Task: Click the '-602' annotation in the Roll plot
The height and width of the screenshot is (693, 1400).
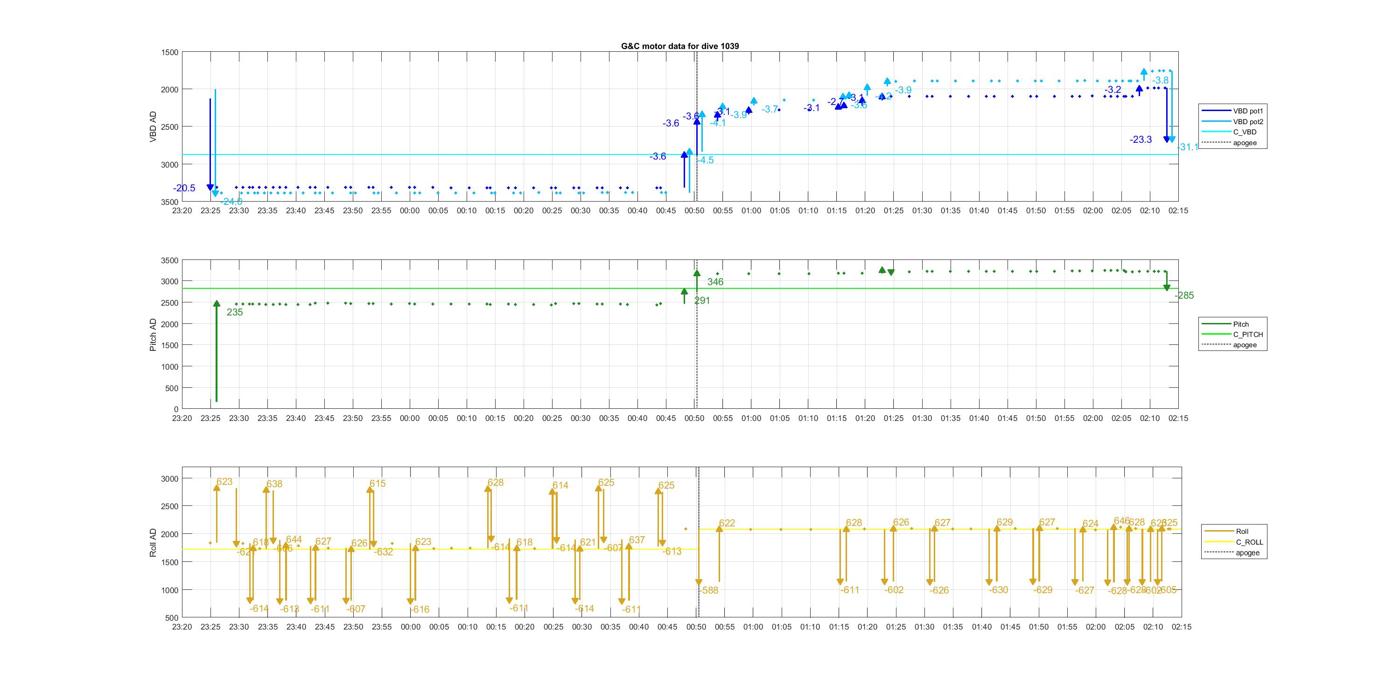Action: point(894,590)
